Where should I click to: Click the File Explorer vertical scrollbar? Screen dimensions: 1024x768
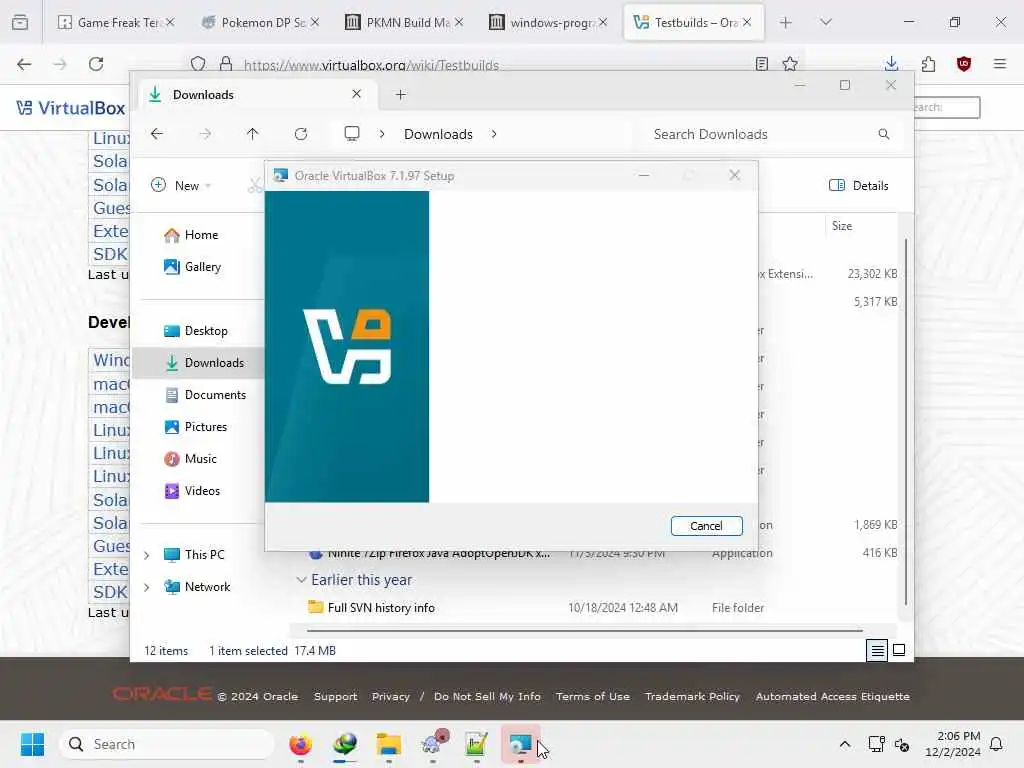point(906,421)
